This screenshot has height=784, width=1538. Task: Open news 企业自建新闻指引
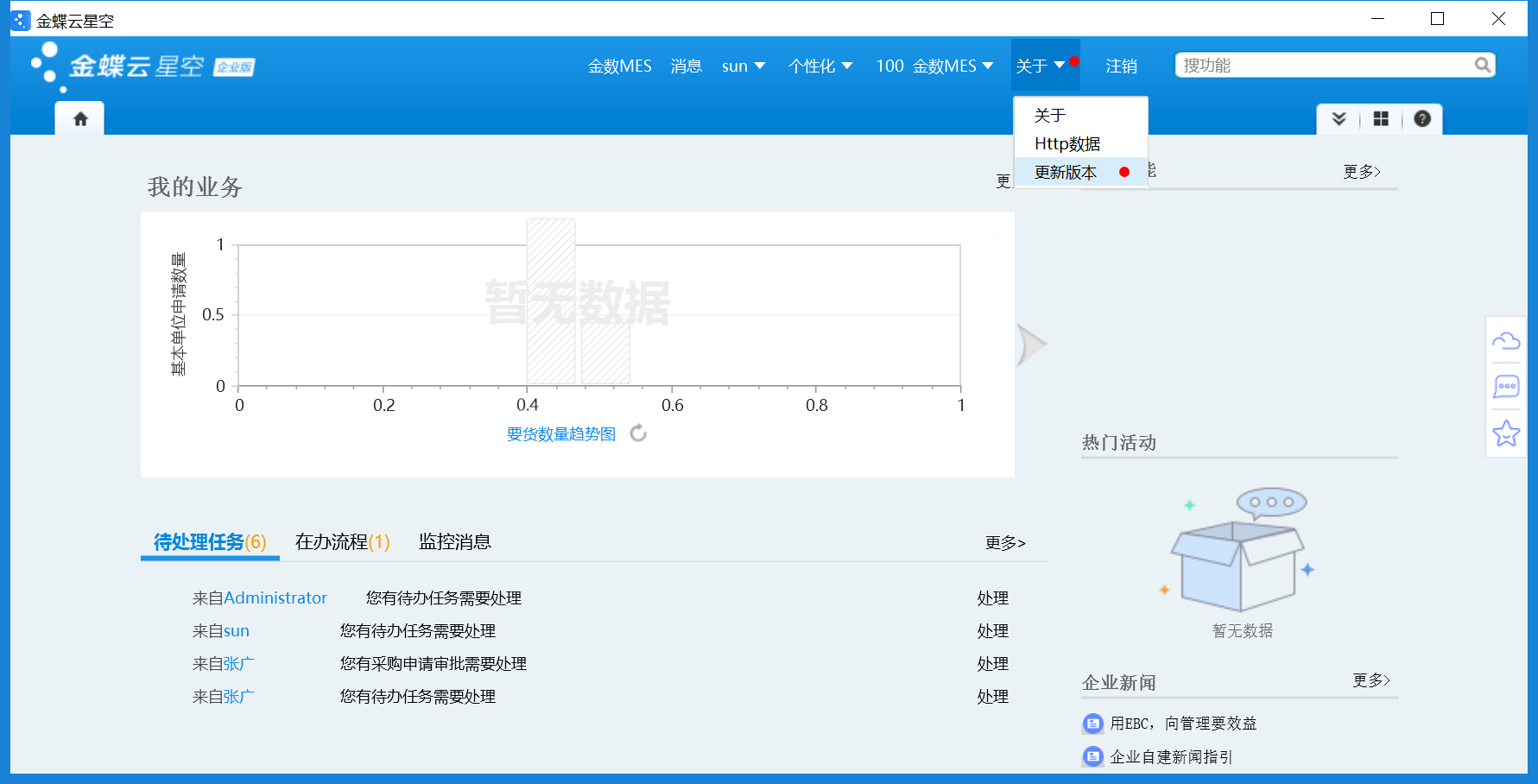click(x=1171, y=757)
